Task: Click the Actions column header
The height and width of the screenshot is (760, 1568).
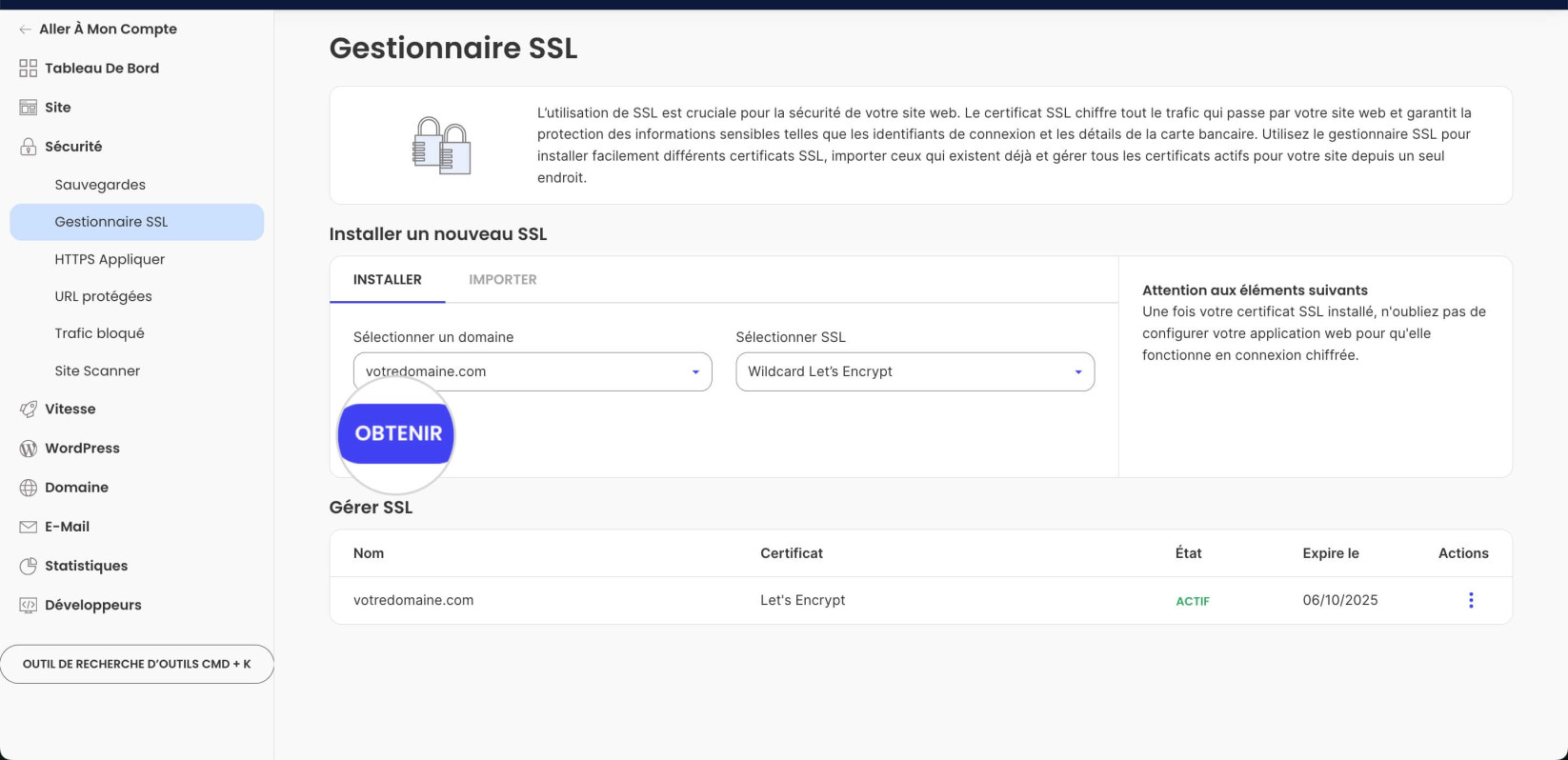Action: (1463, 553)
